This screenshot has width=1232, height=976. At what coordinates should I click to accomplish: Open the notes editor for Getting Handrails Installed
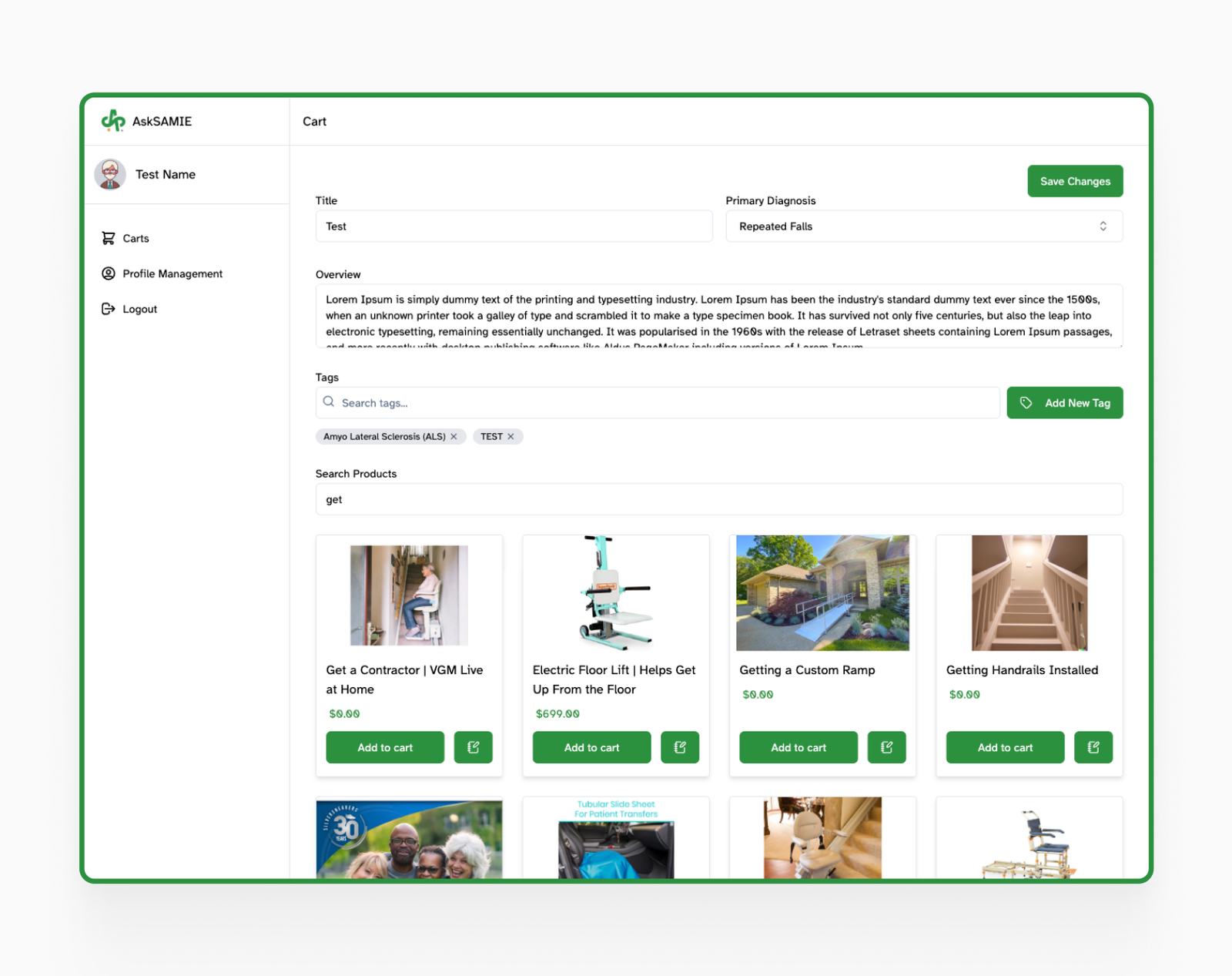click(1093, 747)
